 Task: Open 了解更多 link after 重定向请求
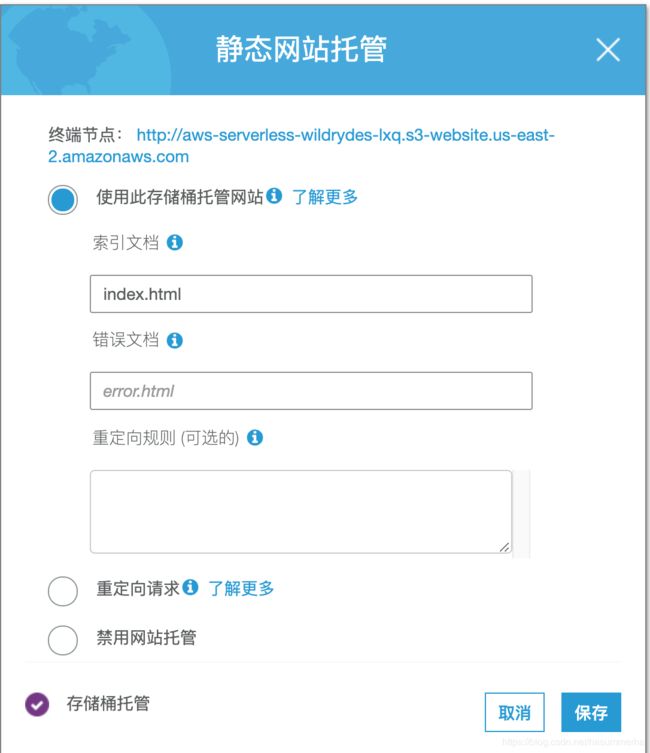241,588
